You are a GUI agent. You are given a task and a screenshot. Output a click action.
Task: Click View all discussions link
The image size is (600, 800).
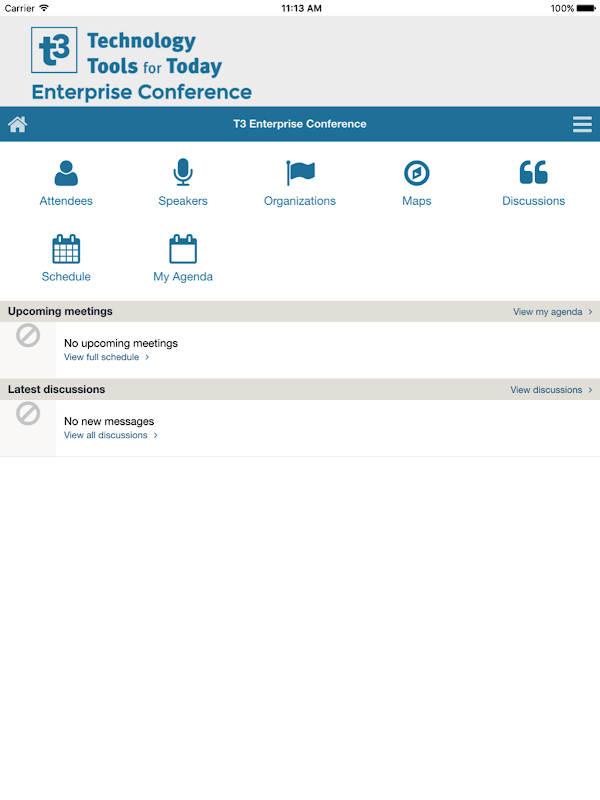106,435
